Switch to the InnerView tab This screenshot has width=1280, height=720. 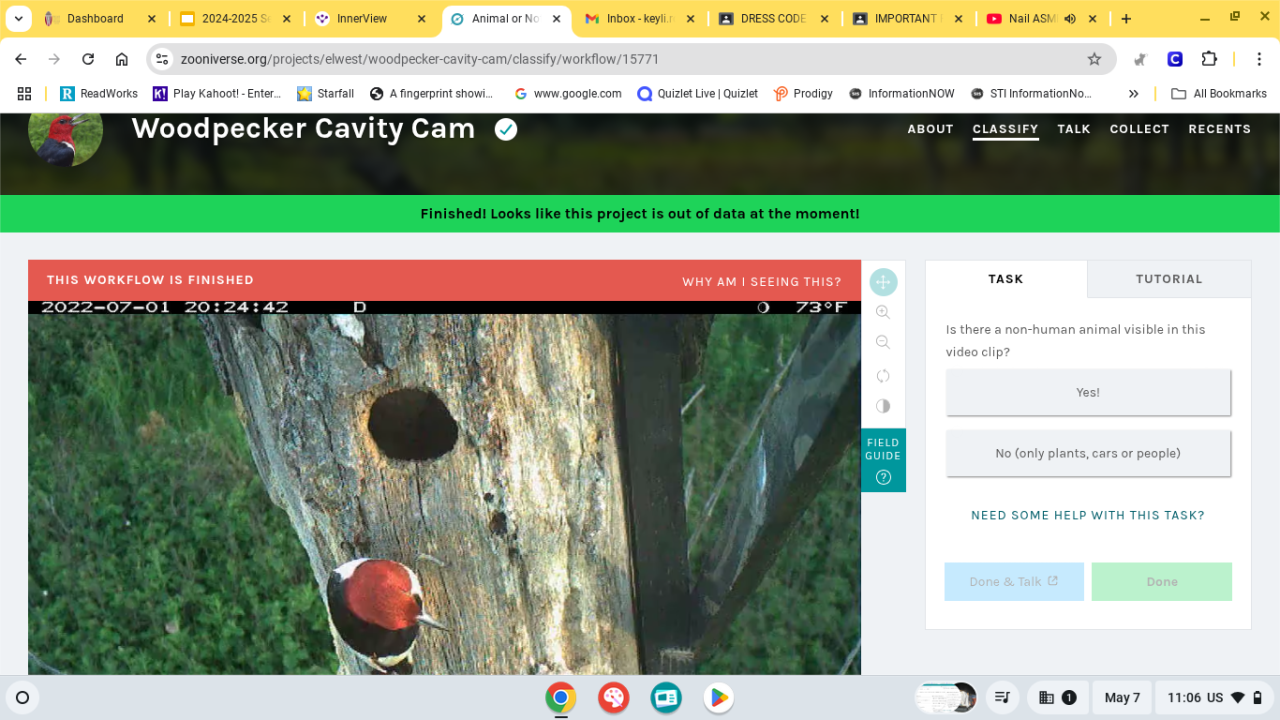[369, 18]
